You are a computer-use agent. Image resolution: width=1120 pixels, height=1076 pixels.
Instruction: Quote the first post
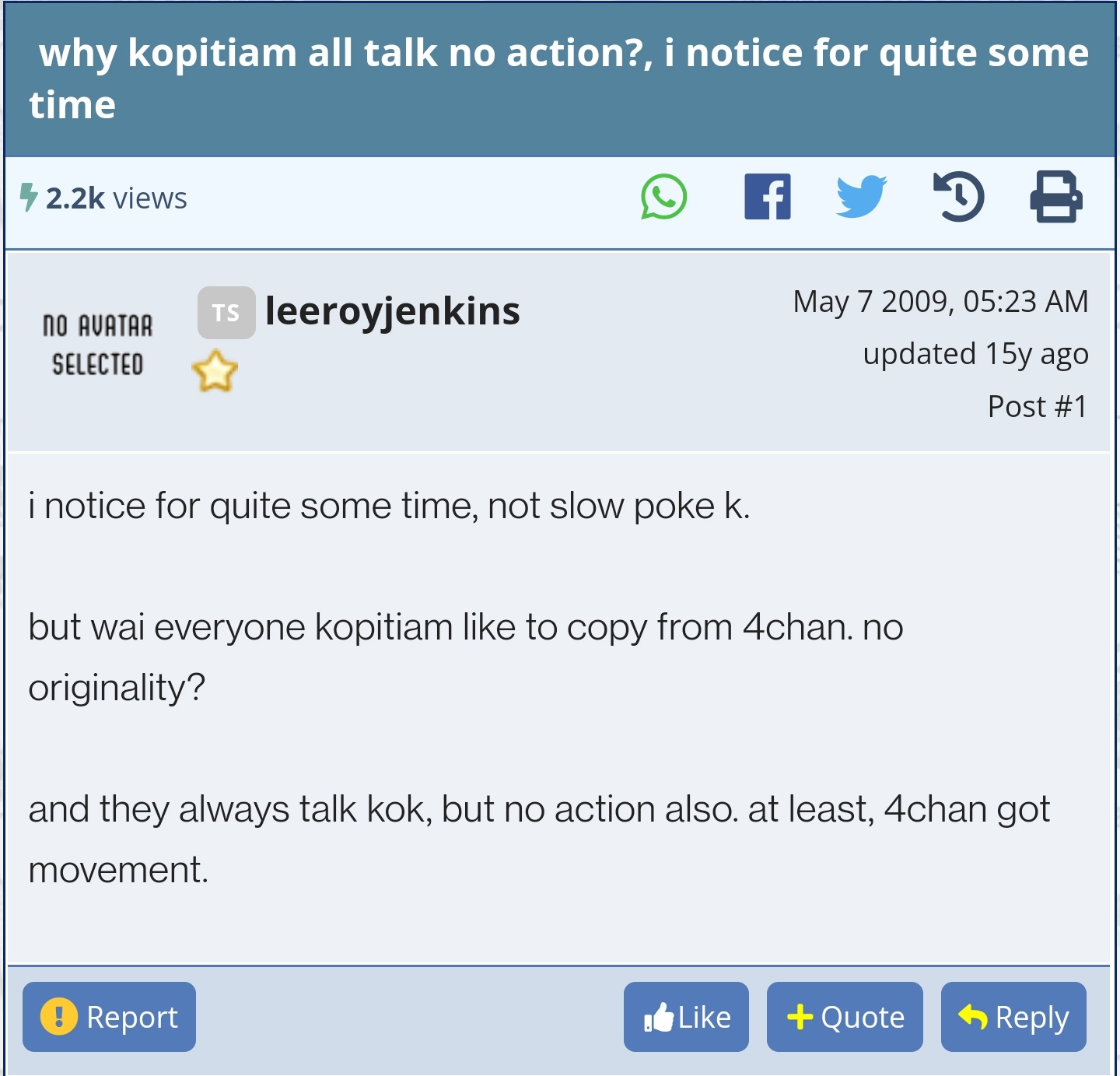click(845, 1017)
